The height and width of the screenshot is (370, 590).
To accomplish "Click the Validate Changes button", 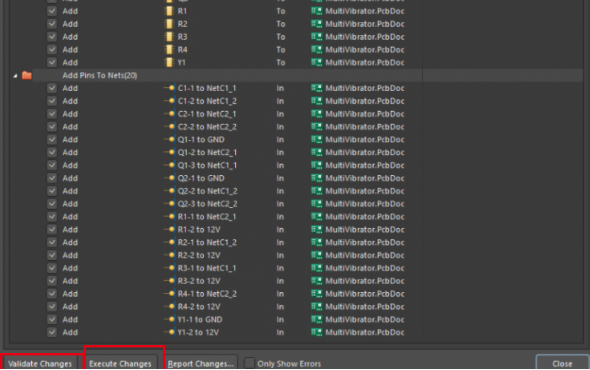I will click(x=40, y=363).
